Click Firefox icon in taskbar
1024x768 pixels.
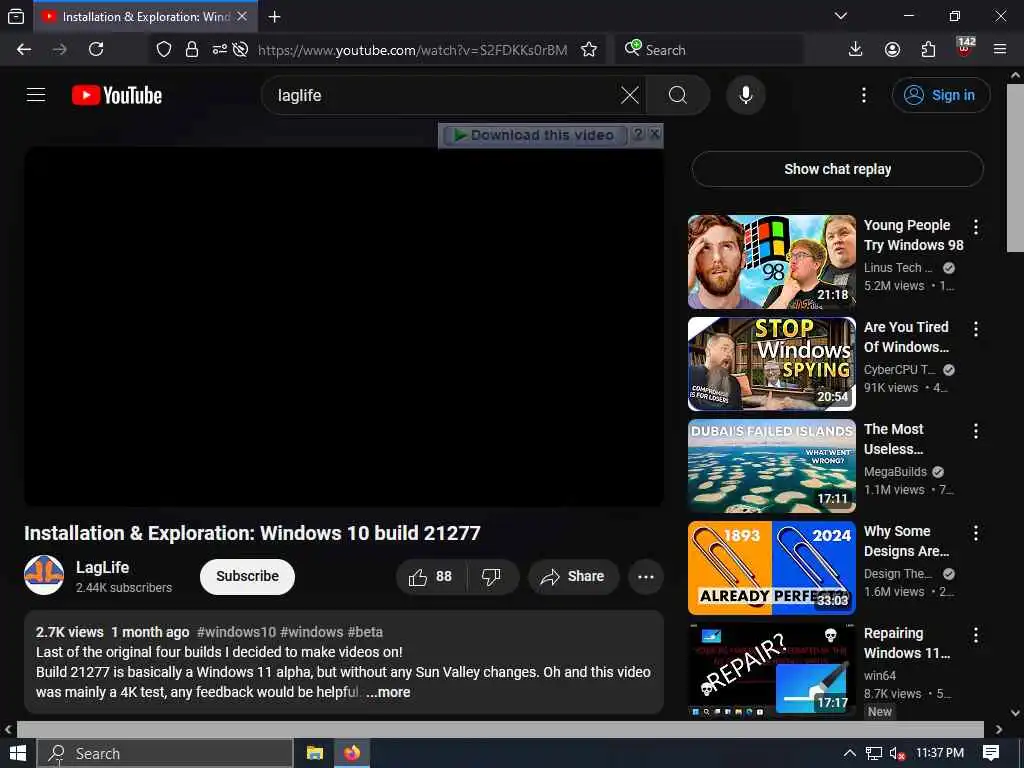352,753
